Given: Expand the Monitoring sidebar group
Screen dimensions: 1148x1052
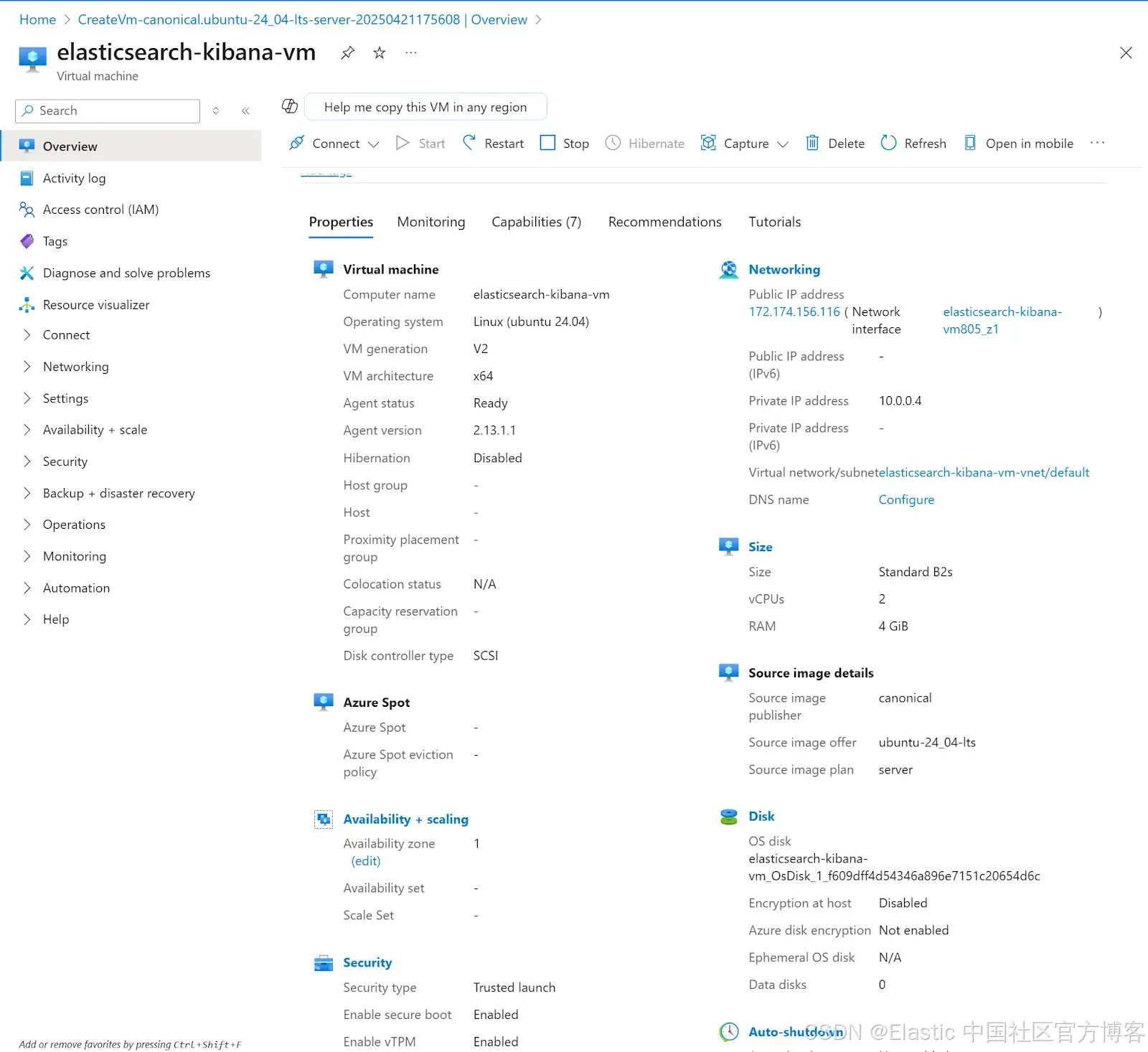Looking at the screenshot, I should pos(74,556).
